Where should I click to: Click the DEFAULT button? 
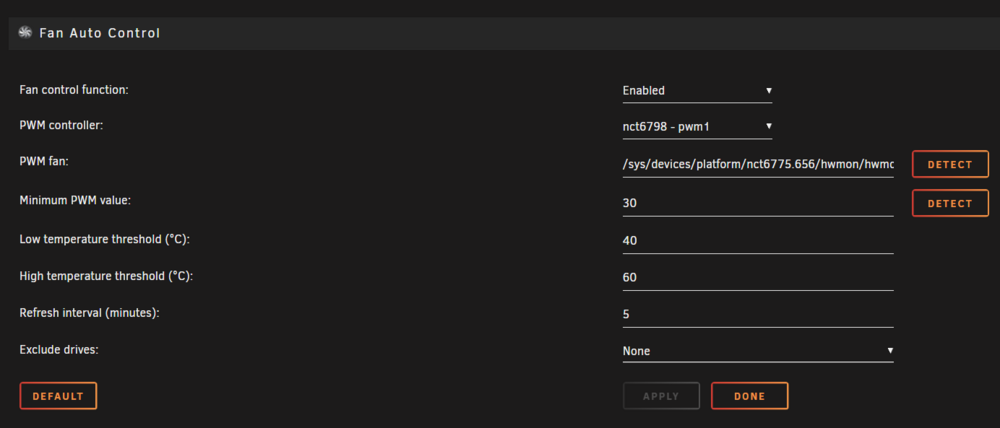click(58, 396)
